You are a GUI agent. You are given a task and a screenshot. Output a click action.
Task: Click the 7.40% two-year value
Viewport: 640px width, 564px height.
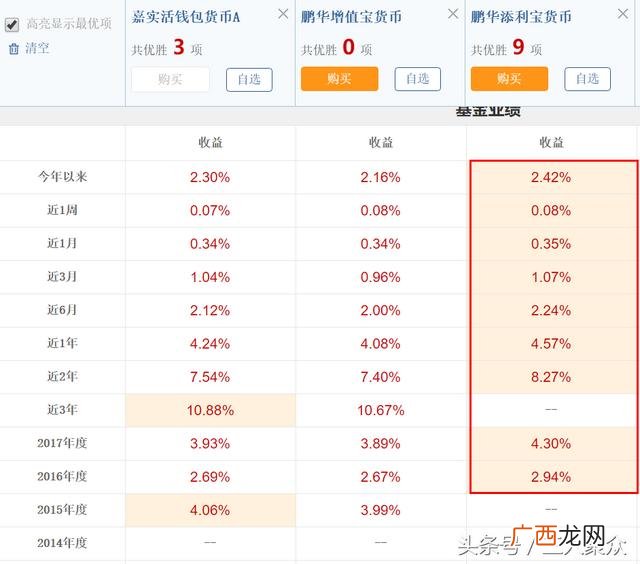[x=380, y=377]
